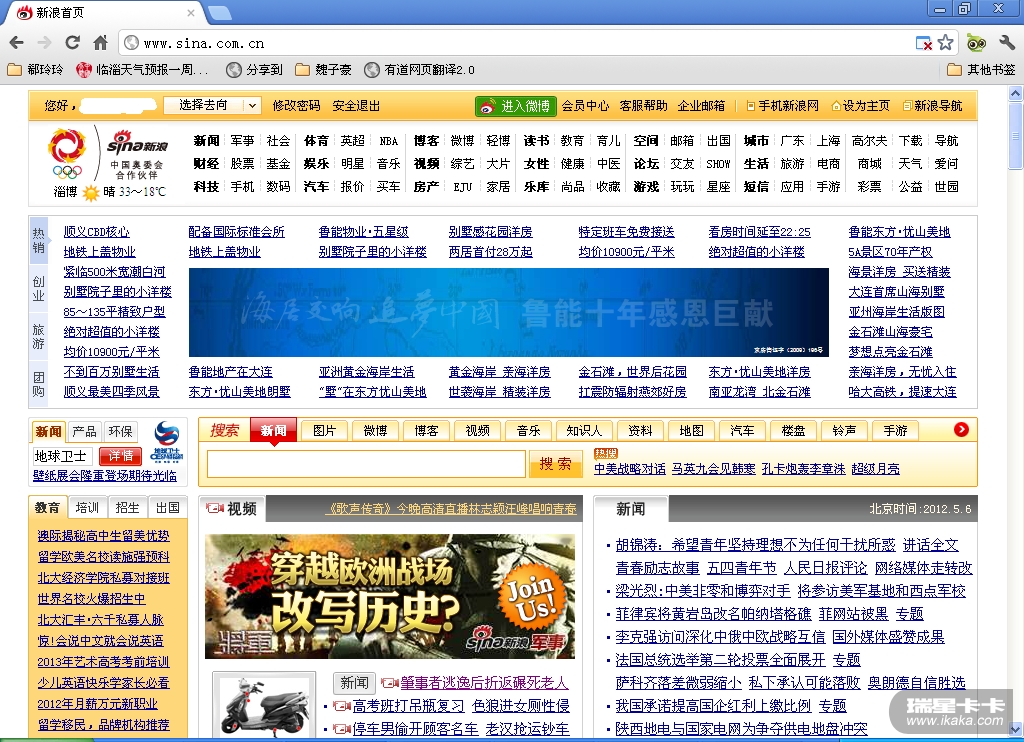Click the browser forward arrow
Viewport: 1024px width, 742px height.
pos(44,43)
